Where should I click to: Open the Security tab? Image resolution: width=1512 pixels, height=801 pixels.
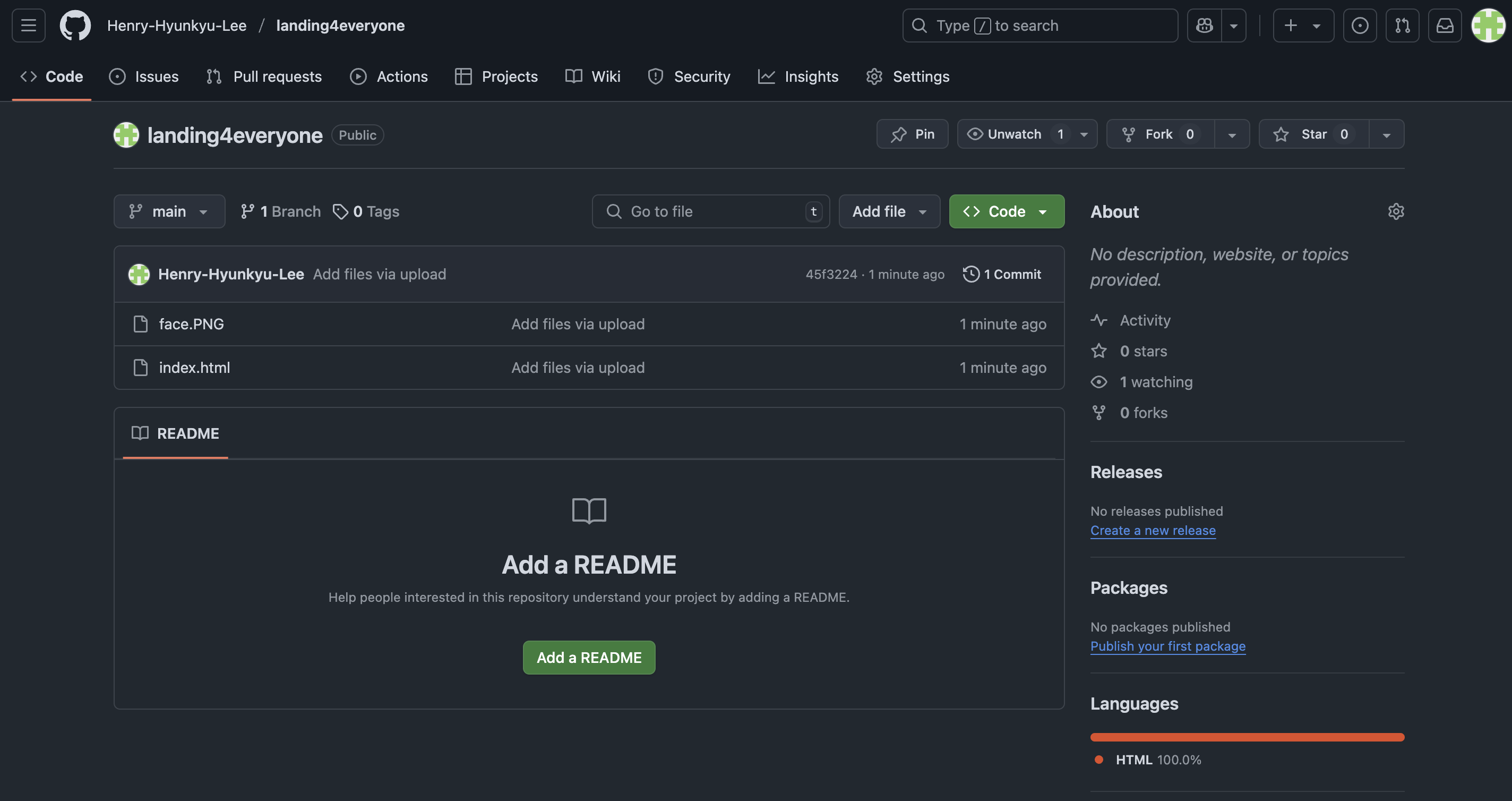click(689, 76)
